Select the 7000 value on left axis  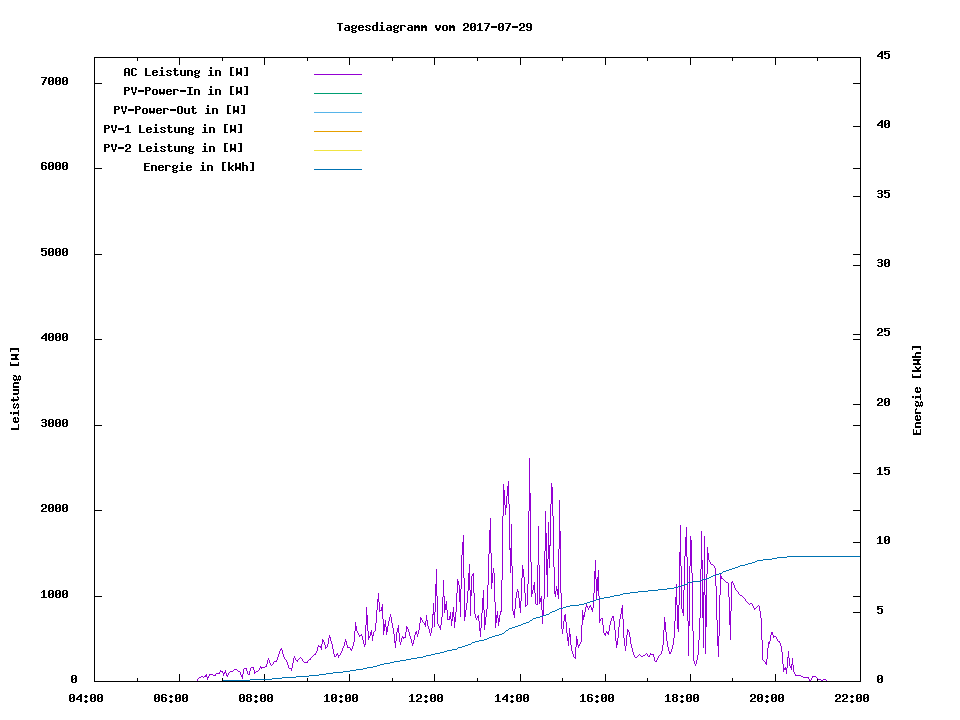(54, 81)
